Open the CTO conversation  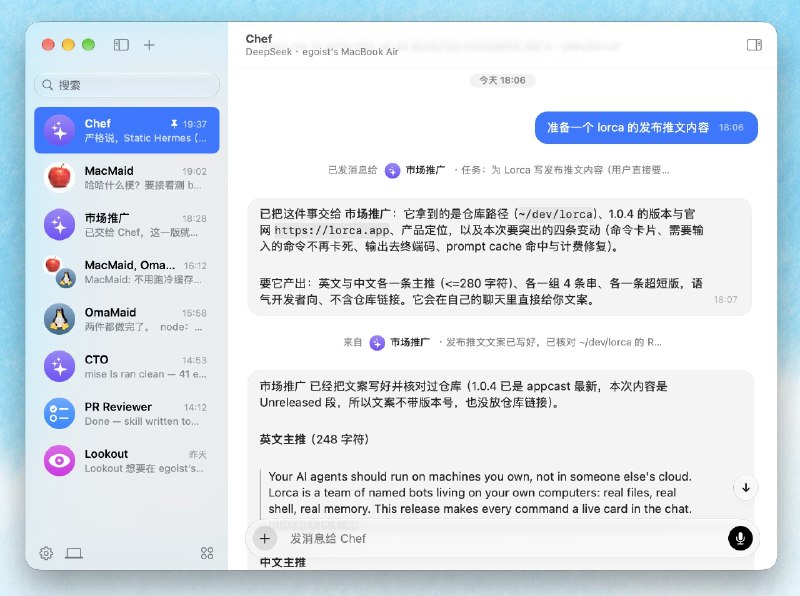click(127, 366)
